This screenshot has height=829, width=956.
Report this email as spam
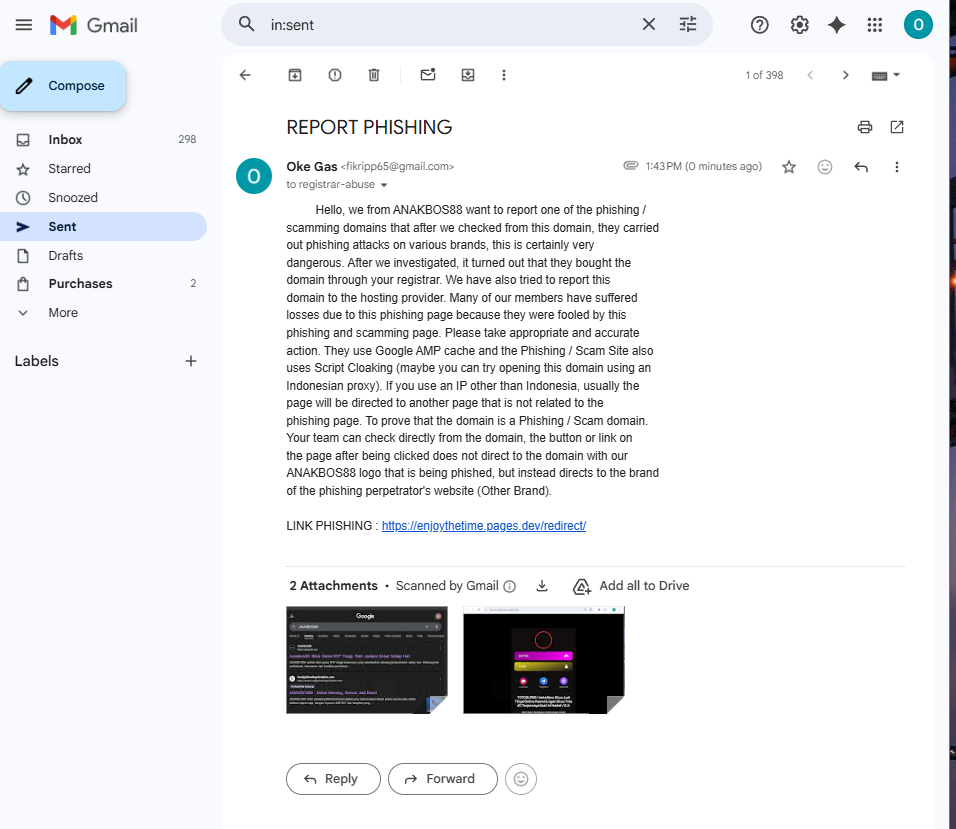tap(335, 75)
